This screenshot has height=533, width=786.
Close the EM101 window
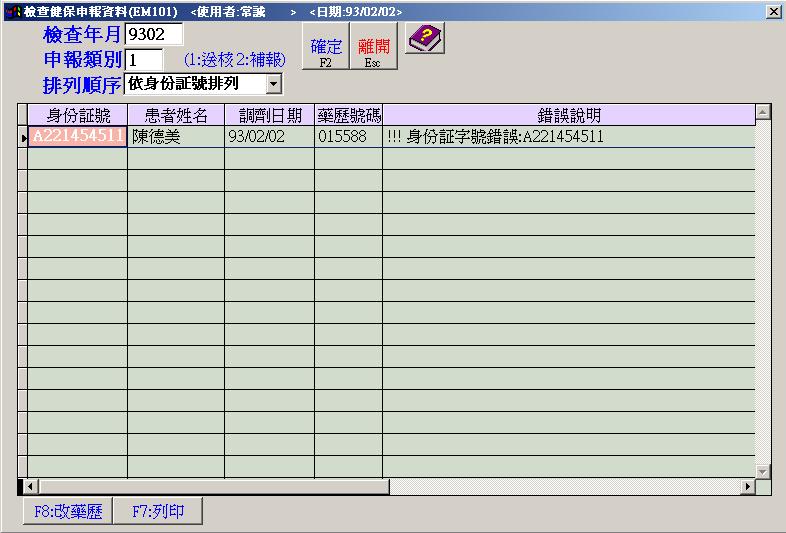[x=773, y=11]
